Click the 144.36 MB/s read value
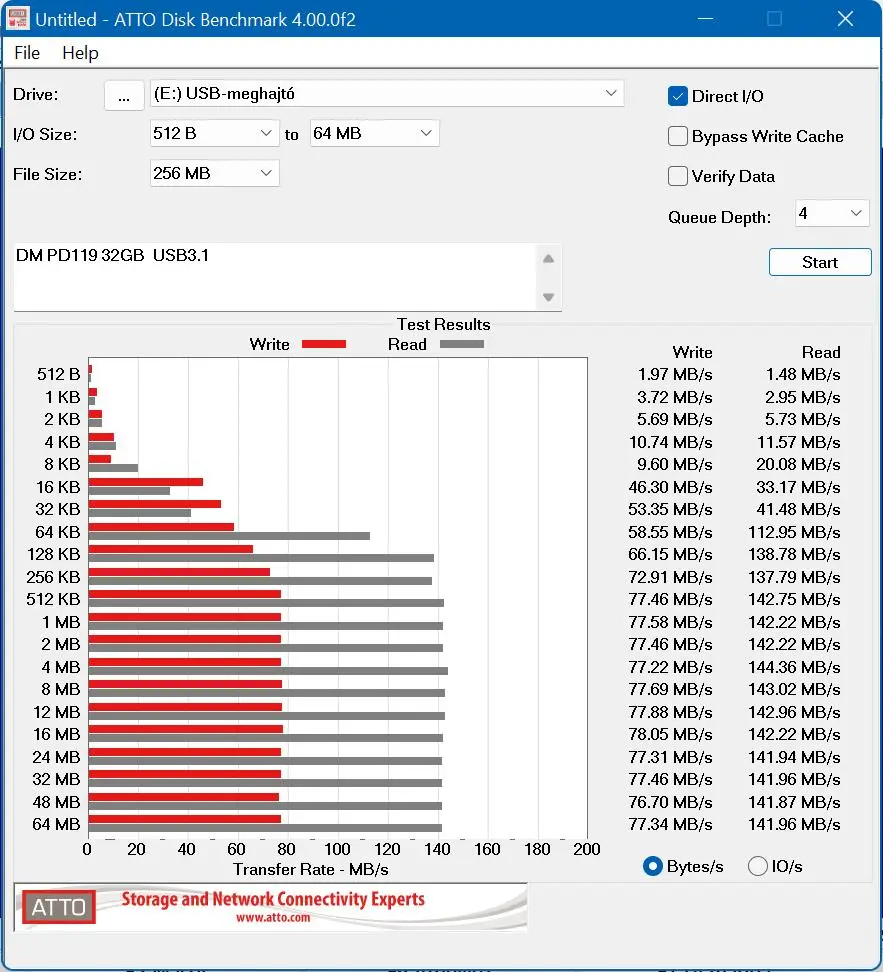883x972 pixels. [794, 667]
